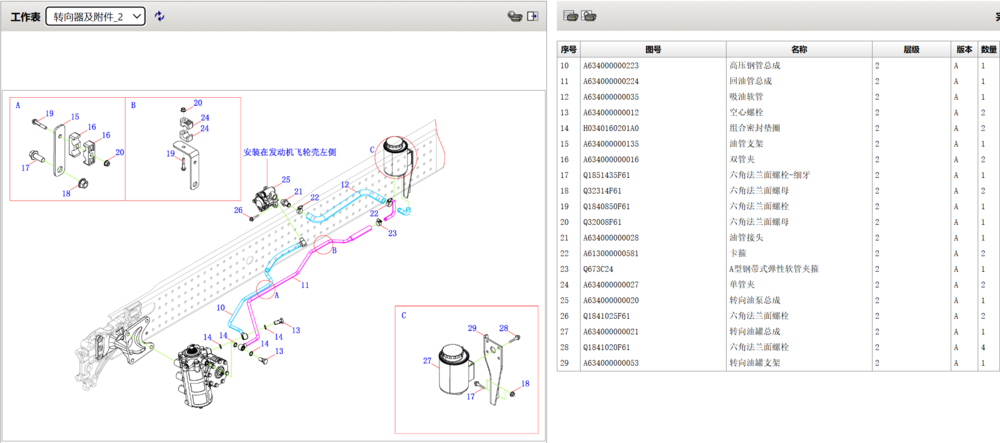1000x443 pixels.
Task: Select part number A634000000224 row
Action: coord(625,81)
